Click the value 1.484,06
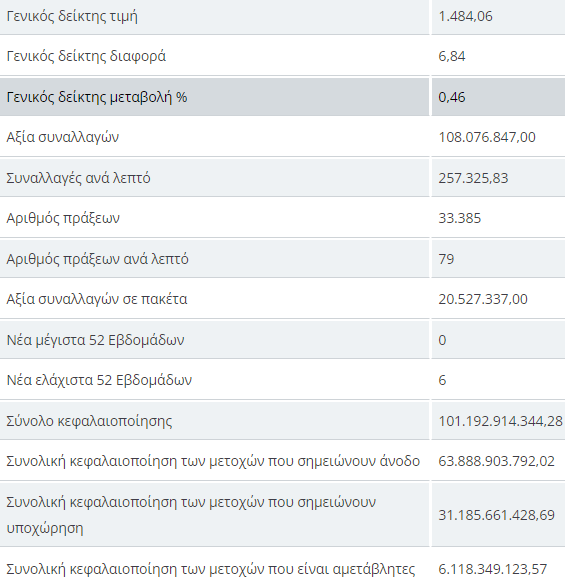 [465, 16]
